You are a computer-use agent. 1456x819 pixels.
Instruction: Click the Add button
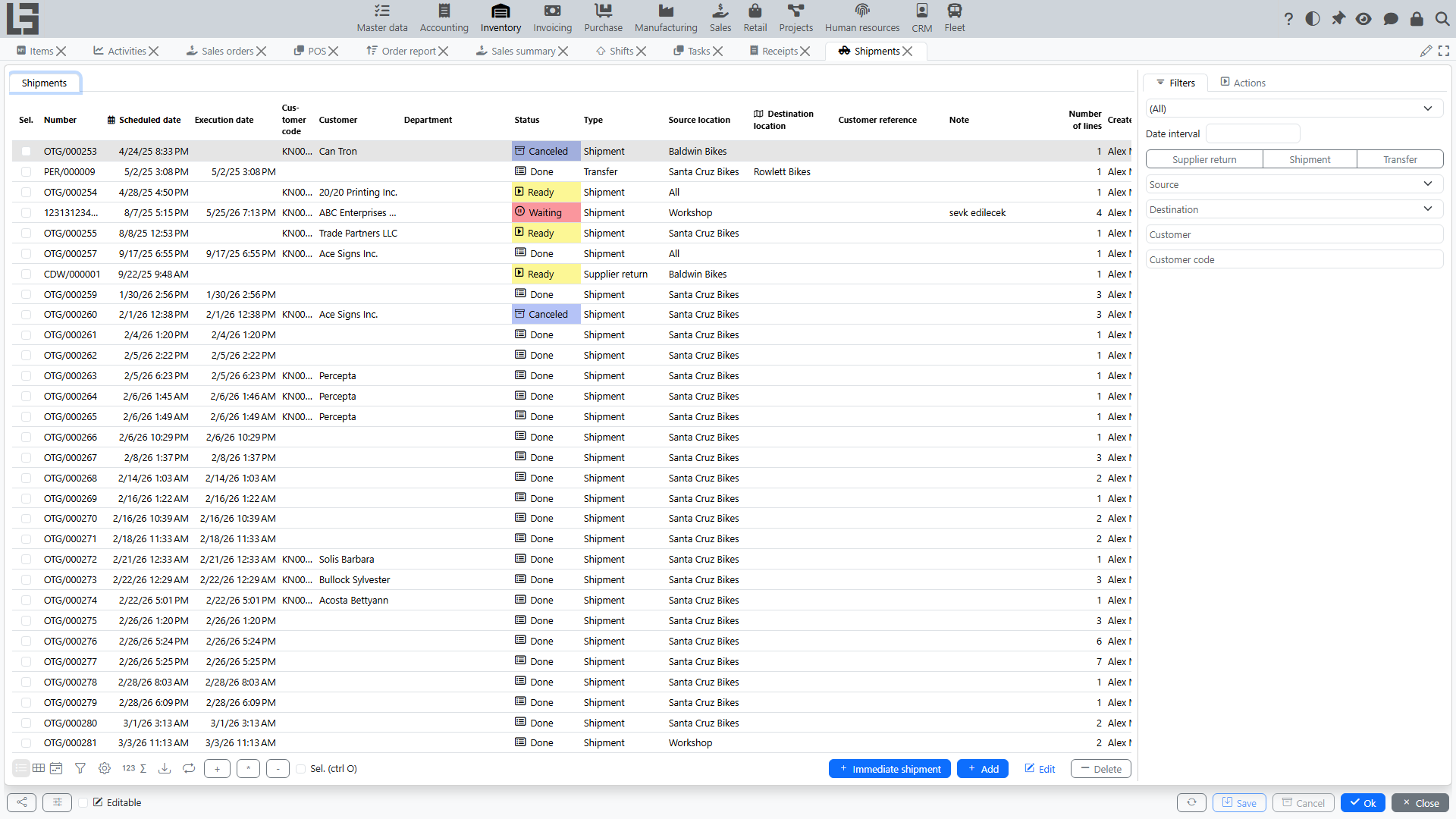coord(983,769)
